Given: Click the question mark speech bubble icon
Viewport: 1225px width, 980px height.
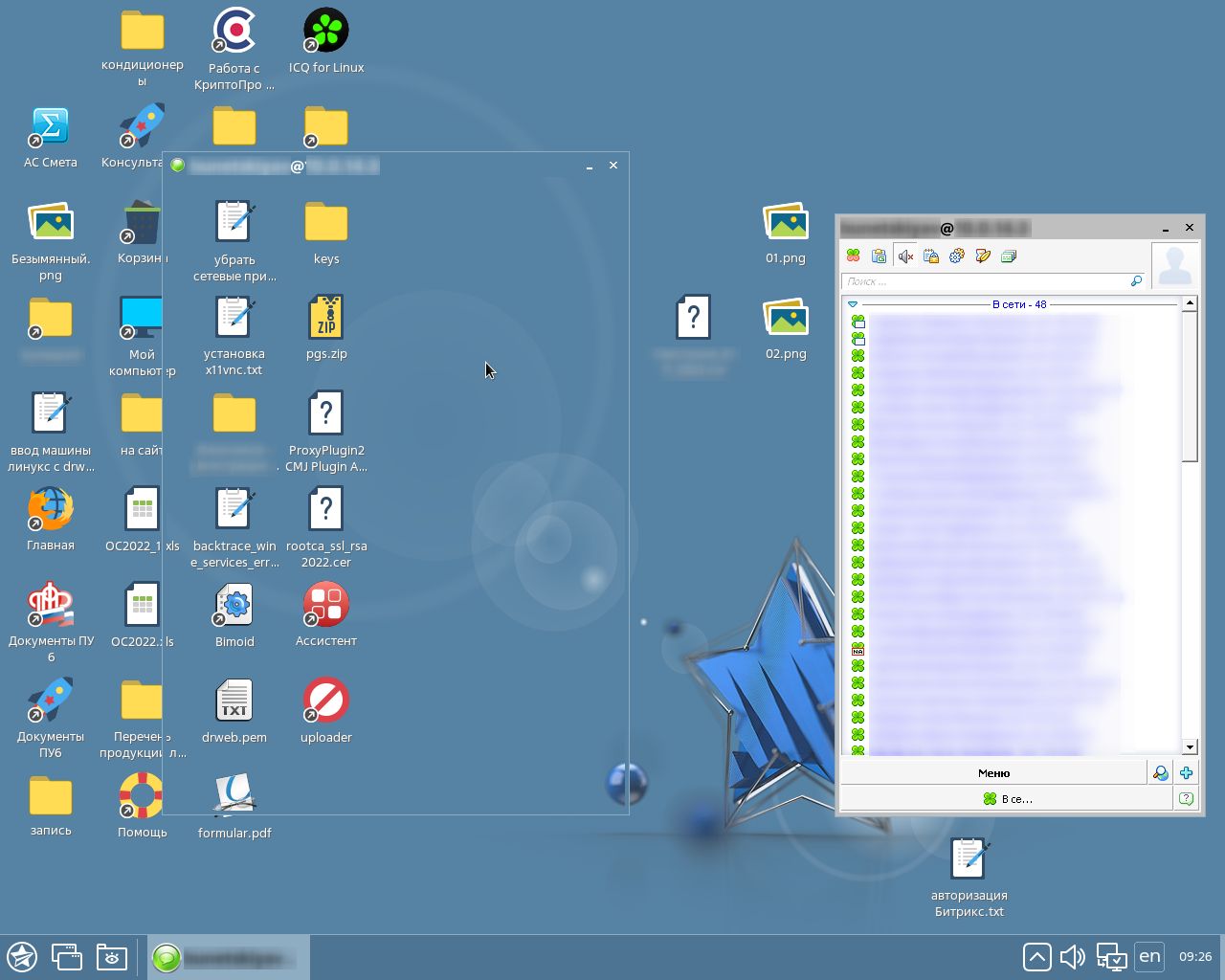Looking at the screenshot, I should click(1187, 798).
